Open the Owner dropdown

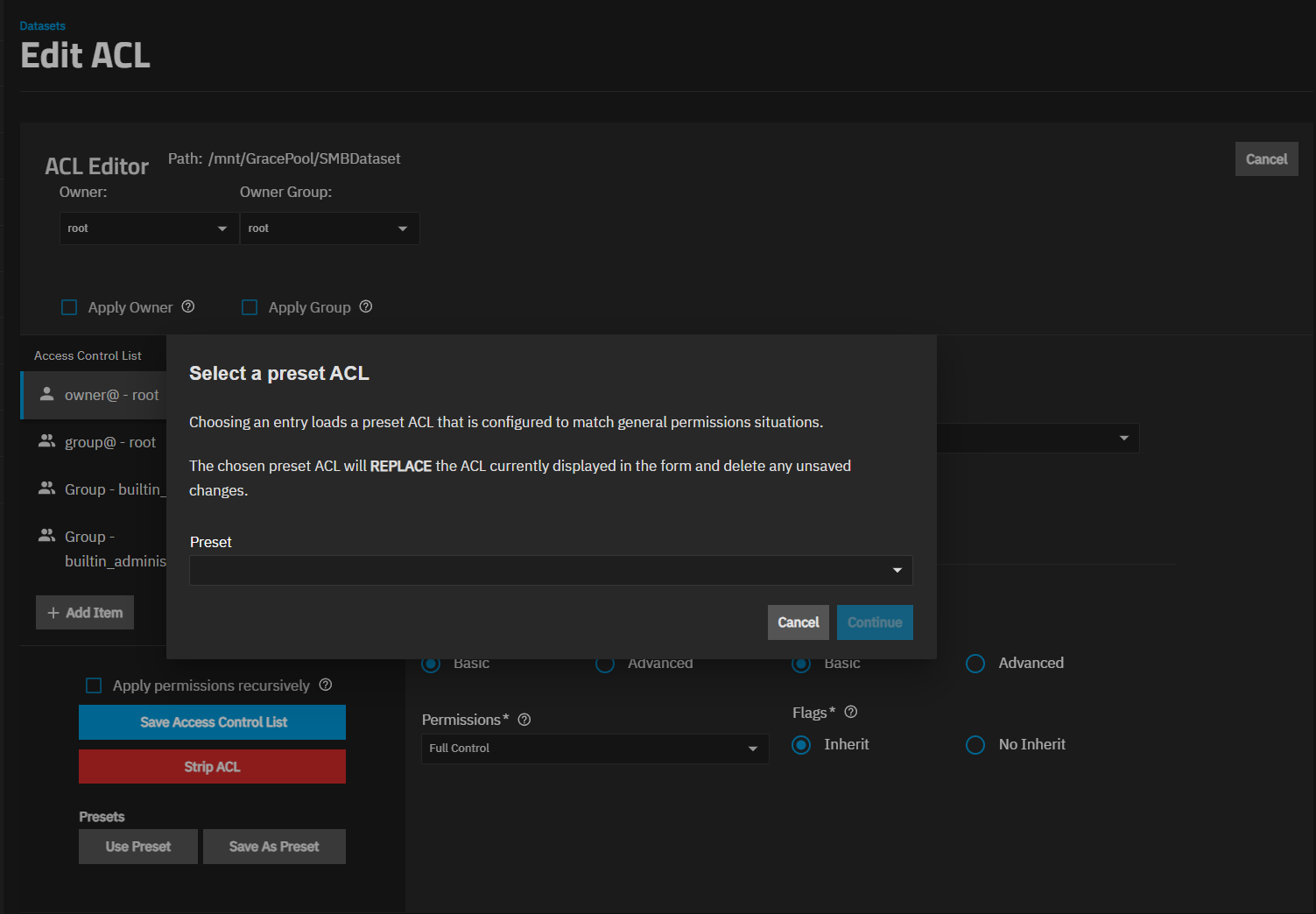(x=149, y=228)
